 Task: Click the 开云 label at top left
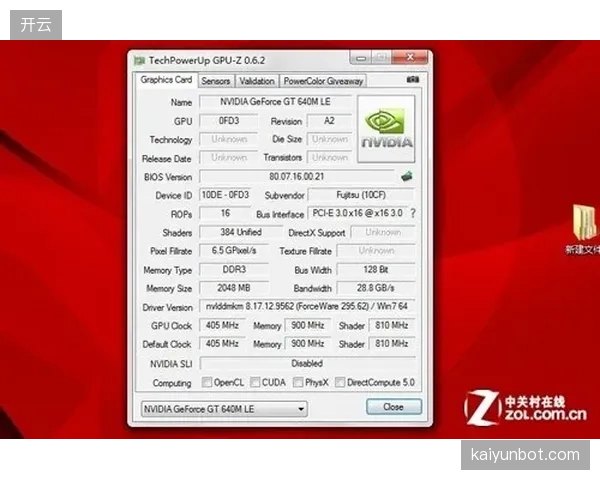tap(36, 25)
